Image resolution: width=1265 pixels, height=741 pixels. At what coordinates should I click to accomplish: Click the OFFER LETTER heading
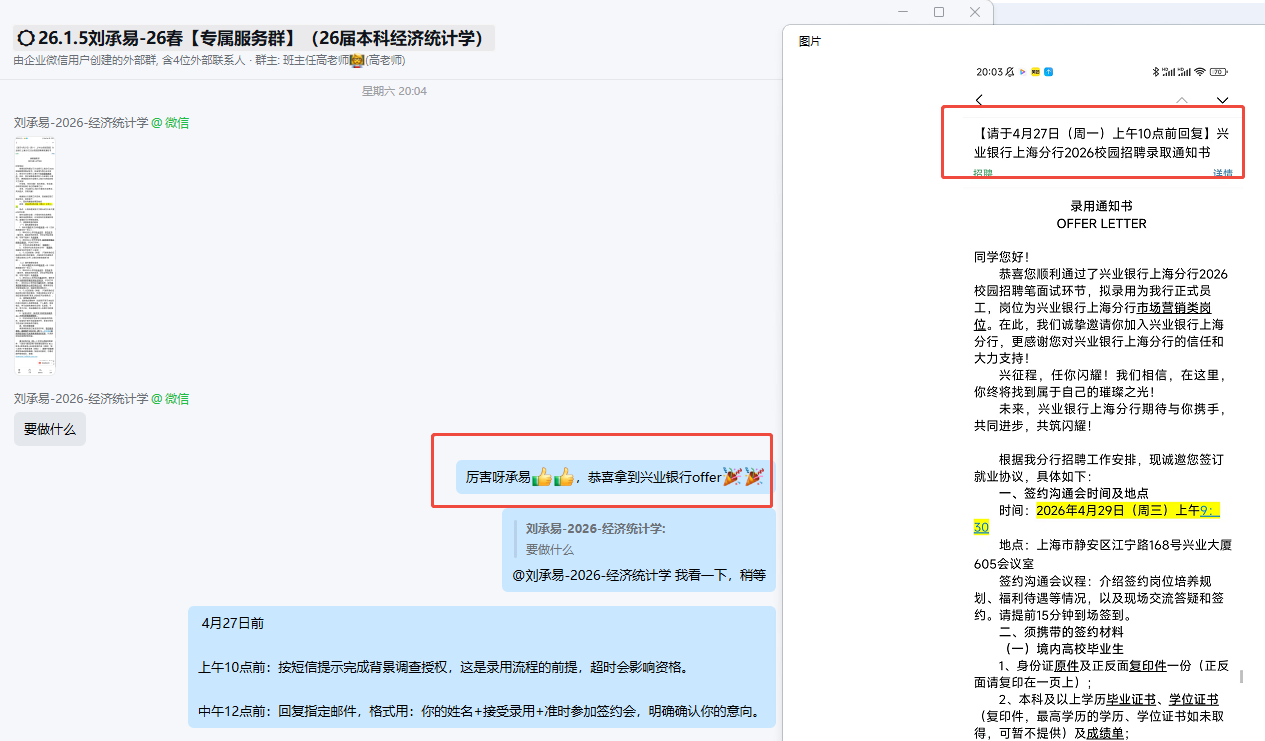pyautogui.click(x=1101, y=223)
